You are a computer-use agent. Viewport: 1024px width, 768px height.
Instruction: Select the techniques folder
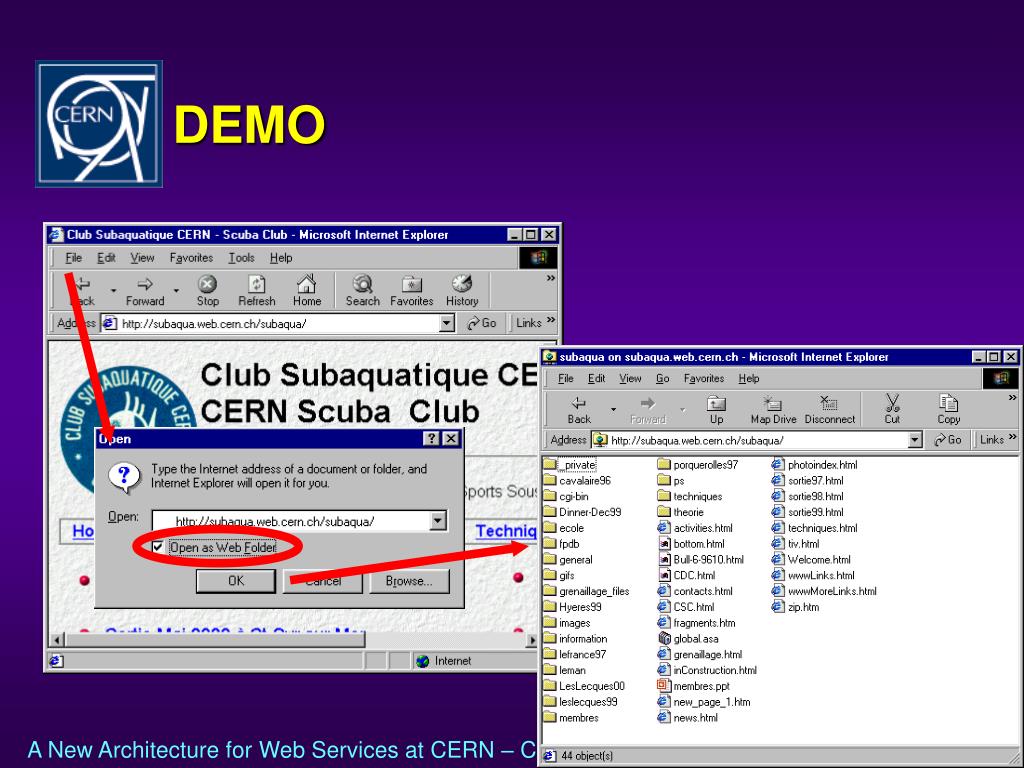(690, 496)
